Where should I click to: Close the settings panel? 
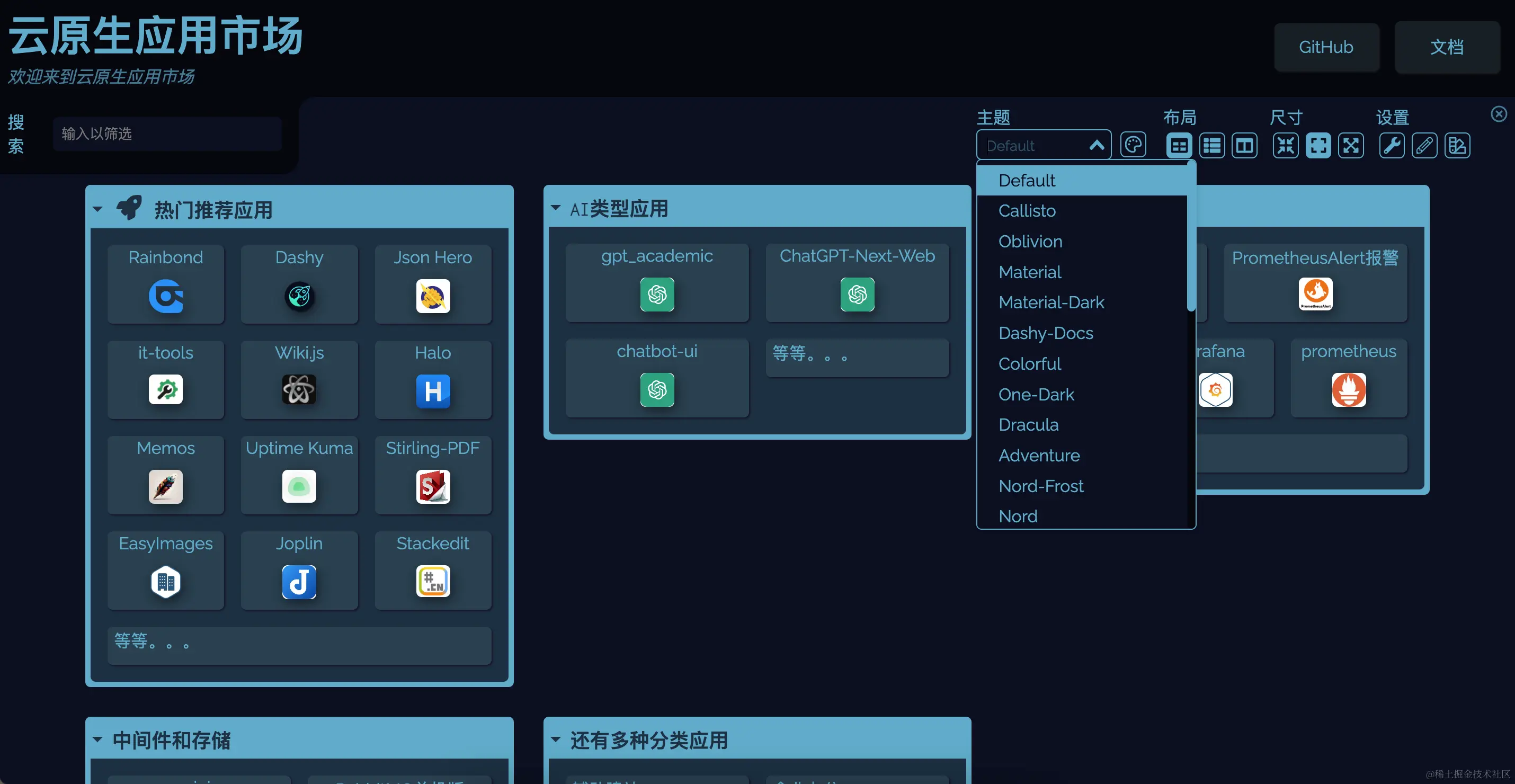pos(1499,113)
